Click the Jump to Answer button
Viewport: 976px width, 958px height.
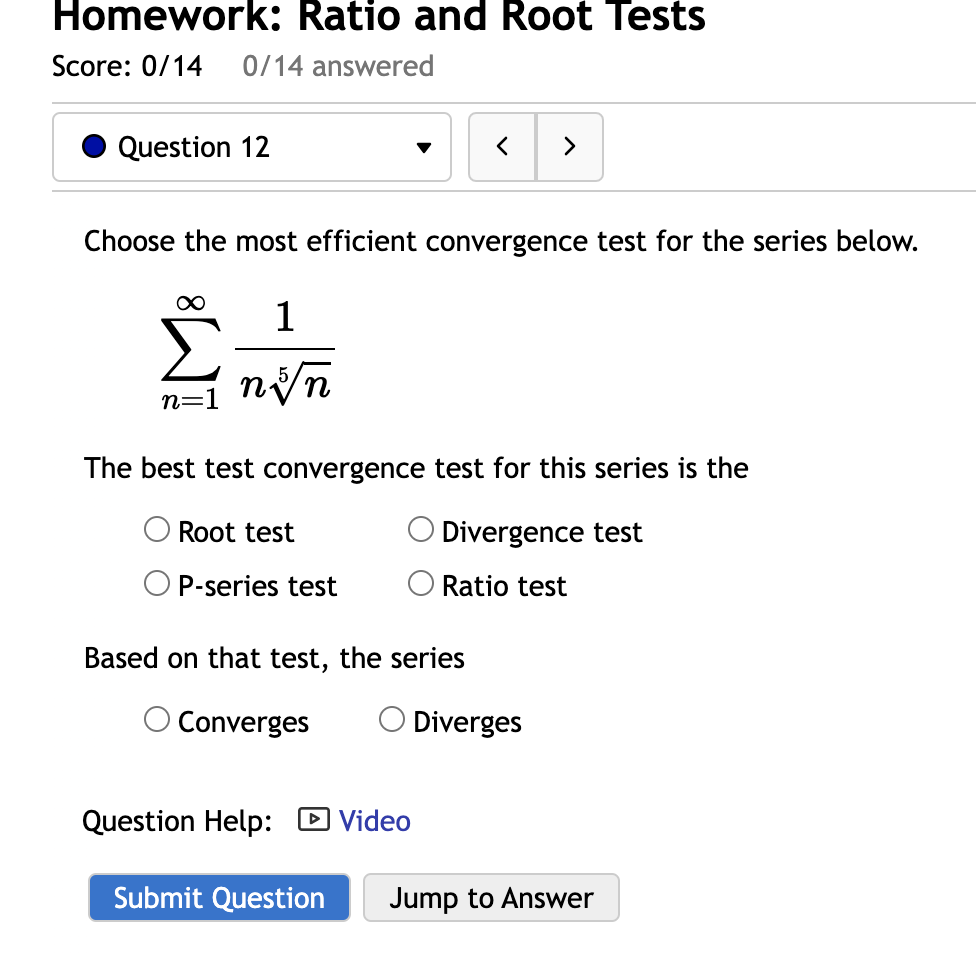(491, 897)
